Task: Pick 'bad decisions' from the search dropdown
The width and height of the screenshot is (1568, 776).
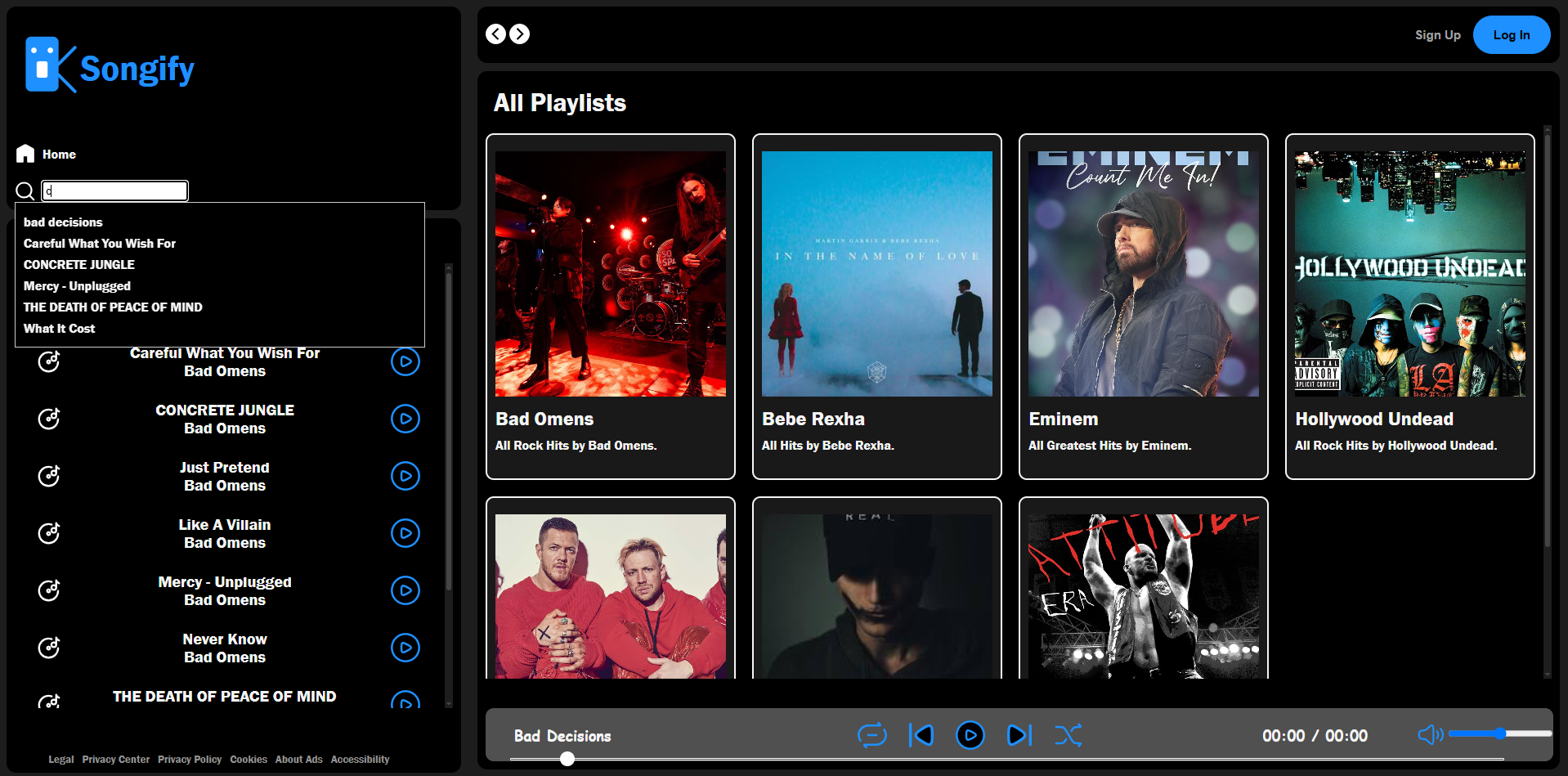Action: [x=63, y=222]
